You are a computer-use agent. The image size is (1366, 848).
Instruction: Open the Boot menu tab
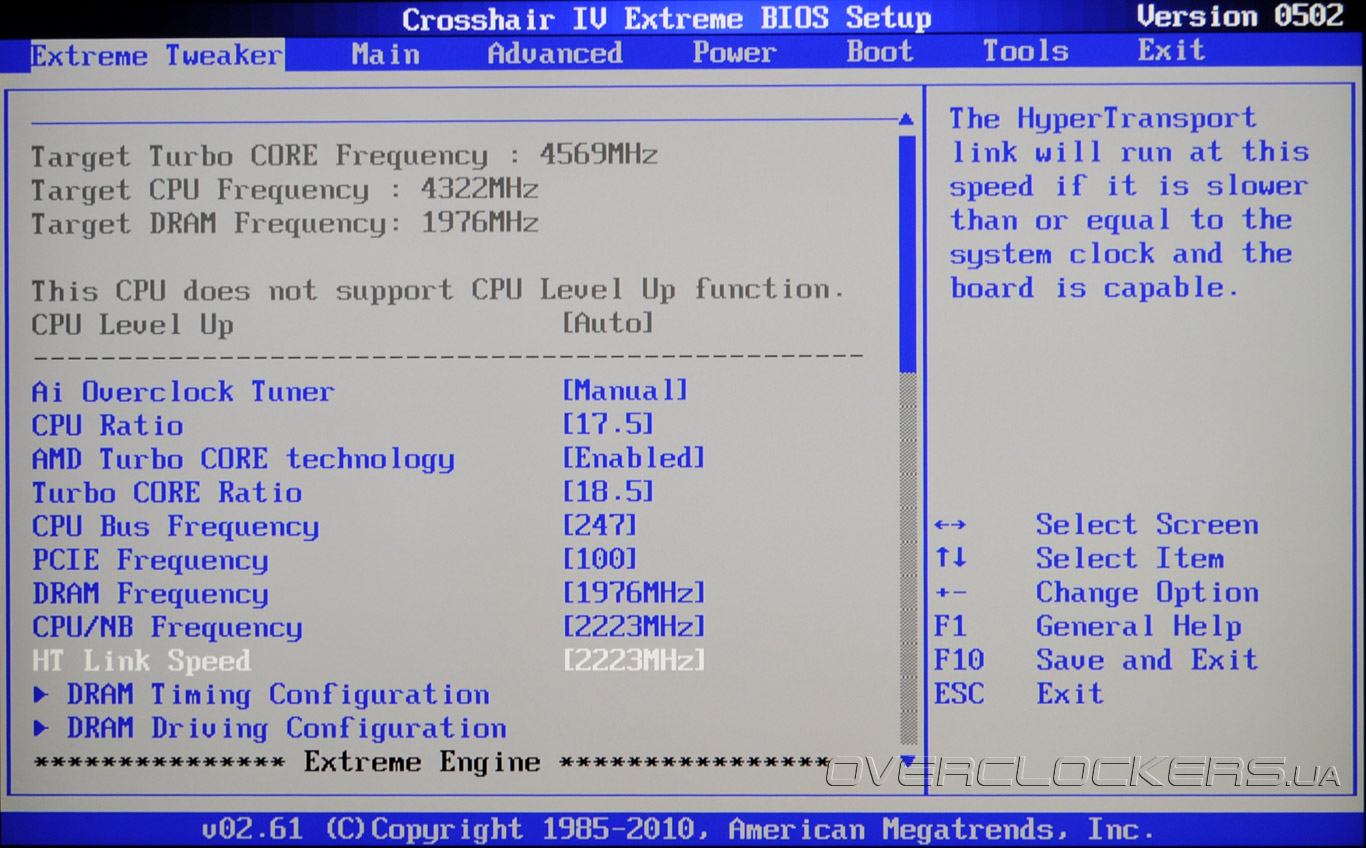[x=880, y=52]
